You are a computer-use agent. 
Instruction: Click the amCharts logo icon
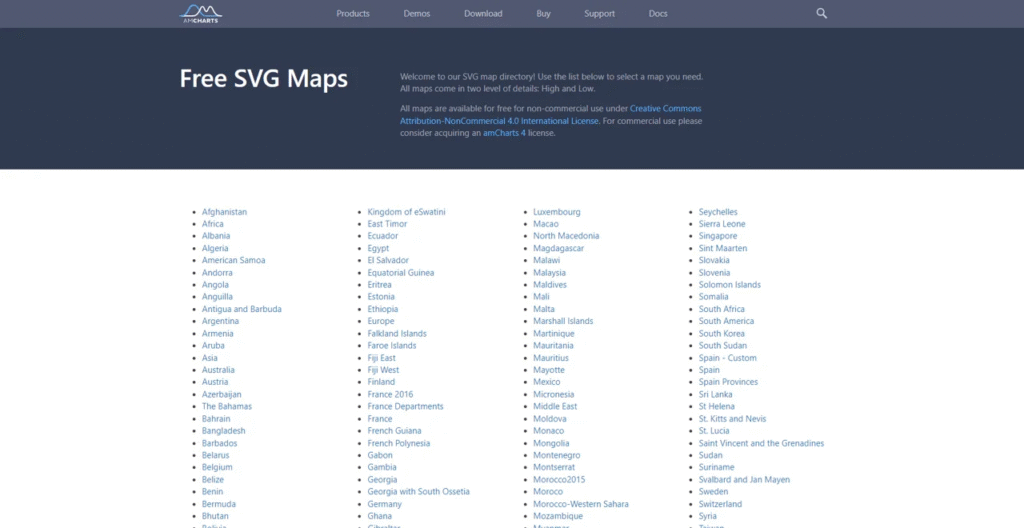pos(200,13)
